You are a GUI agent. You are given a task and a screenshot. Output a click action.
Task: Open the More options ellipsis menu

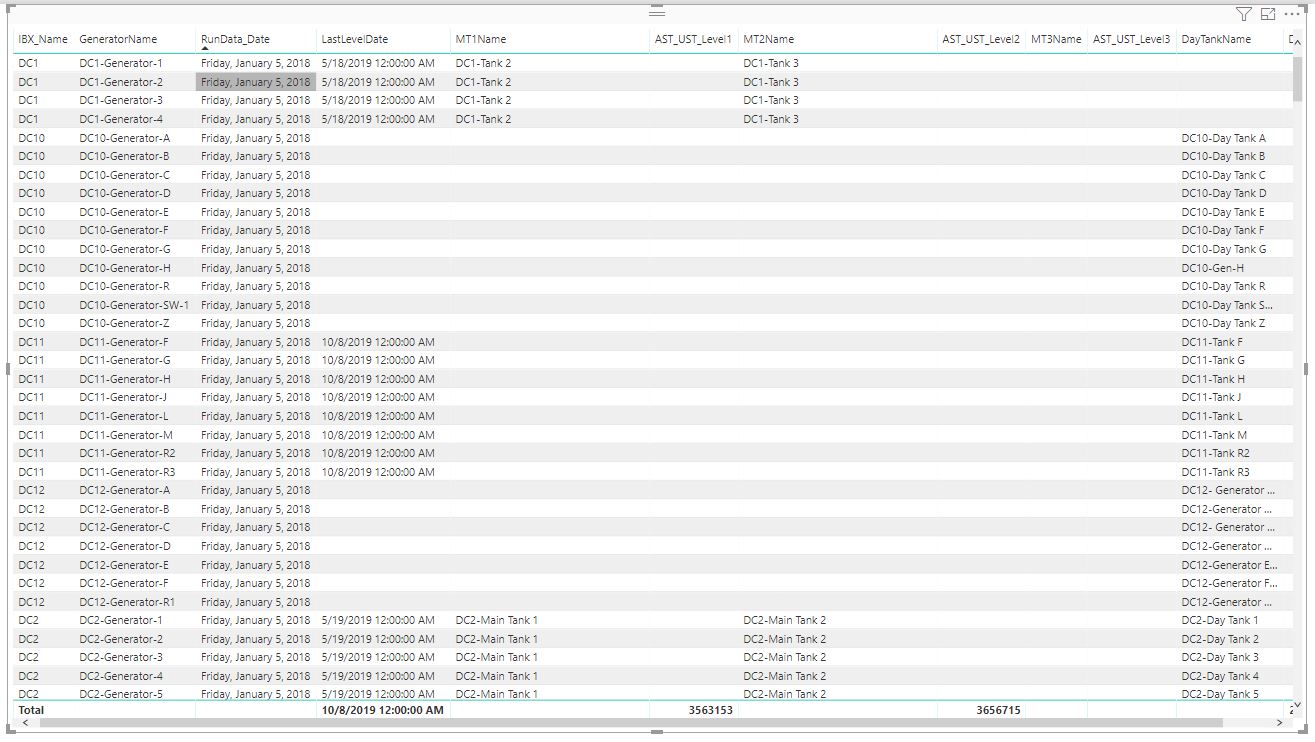click(x=1291, y=14)
